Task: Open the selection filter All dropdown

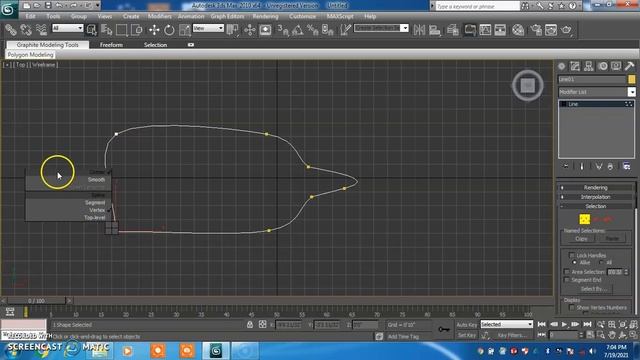Action: pos(68,28)
